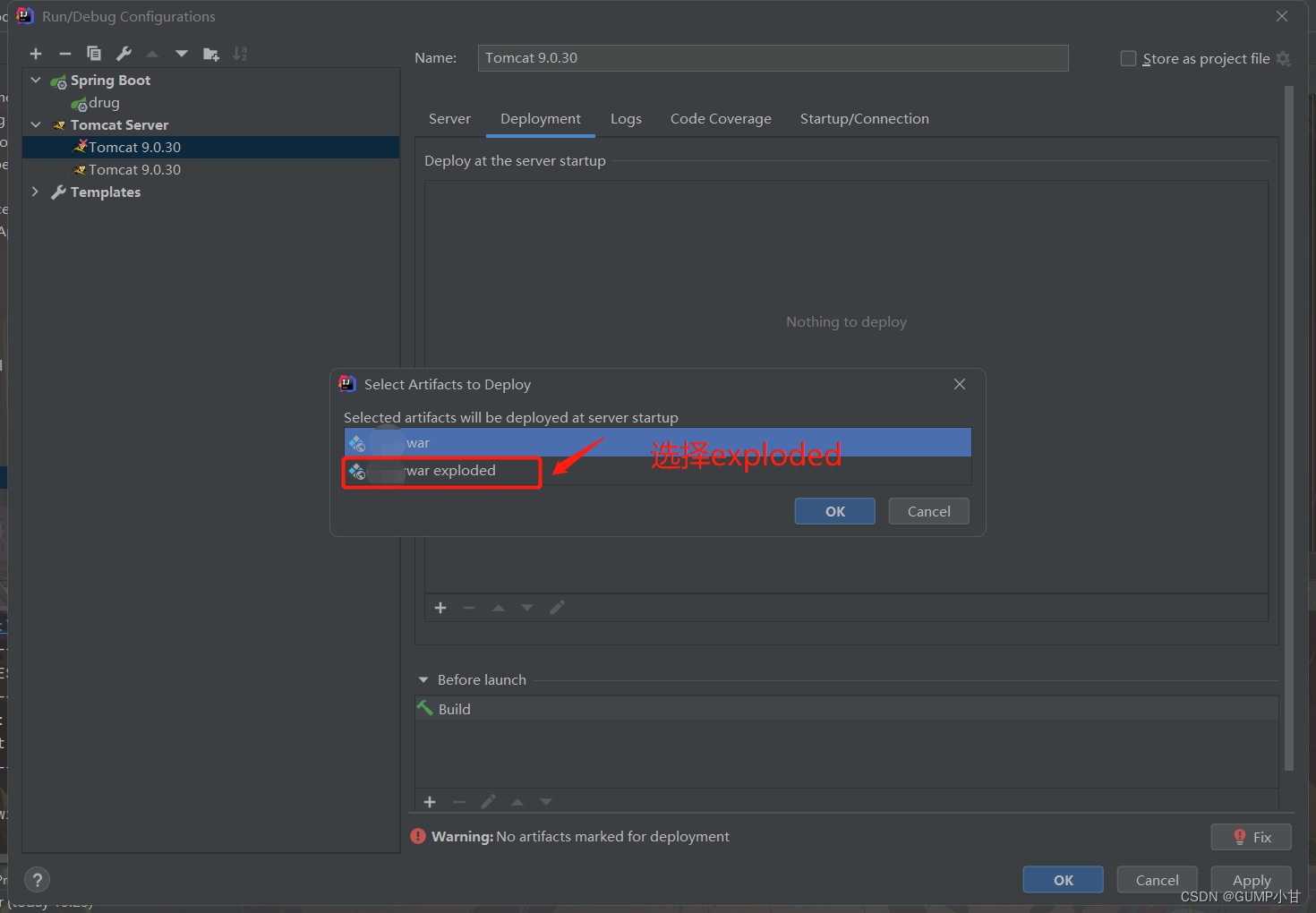
Task: Select the Tomcat Server group label
Action: [x=119, y=124]
